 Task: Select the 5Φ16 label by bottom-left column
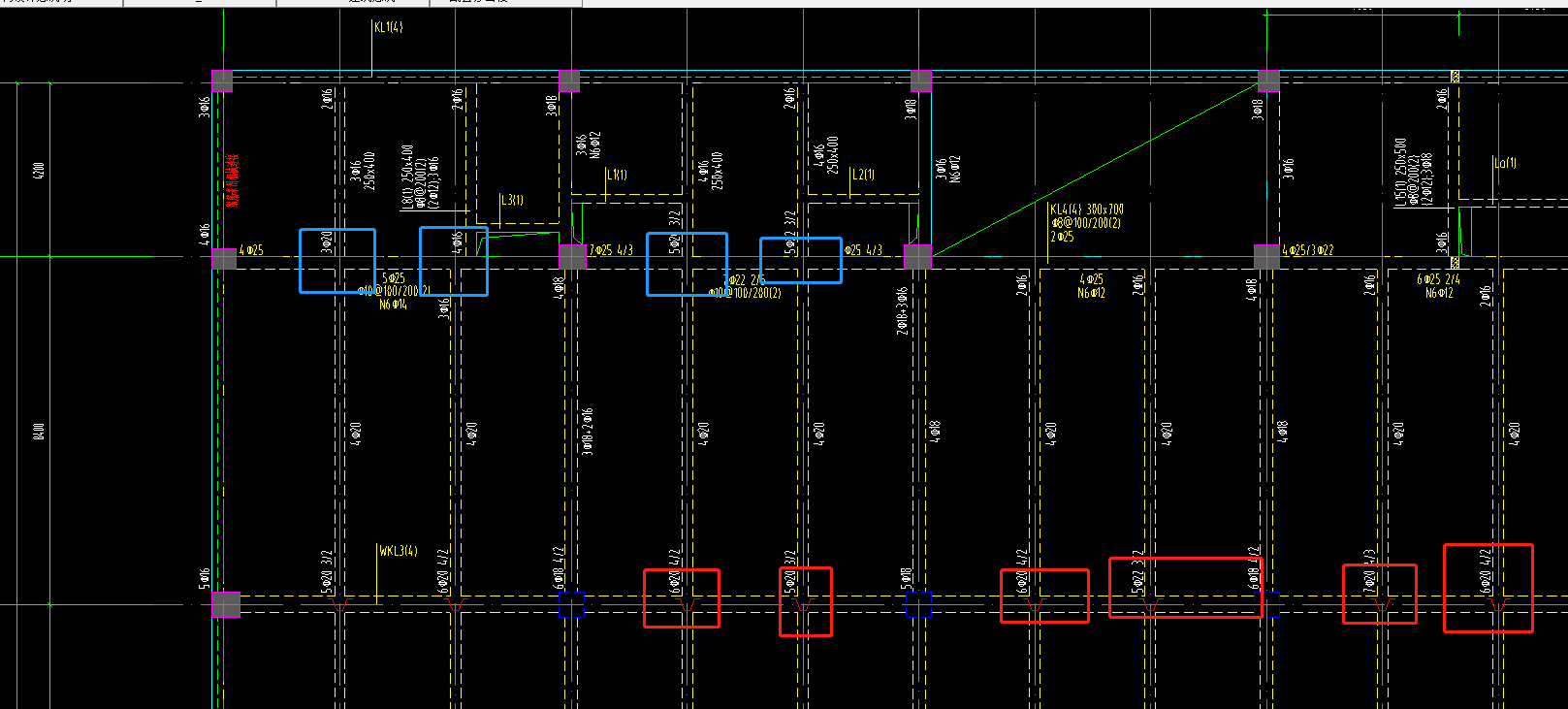click(x=205, y=578)
